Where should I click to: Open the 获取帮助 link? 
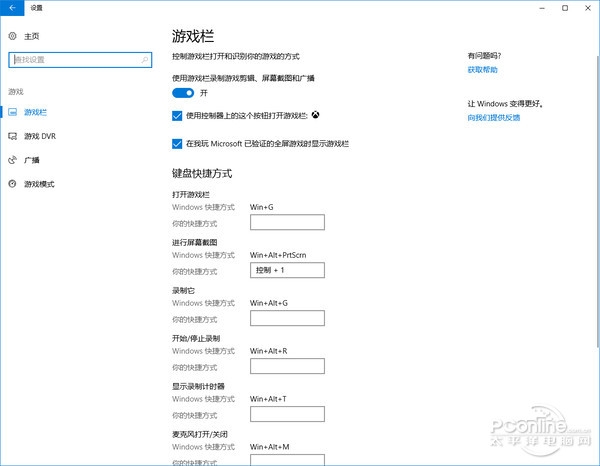pyautogui.click(x=483, y=70)
